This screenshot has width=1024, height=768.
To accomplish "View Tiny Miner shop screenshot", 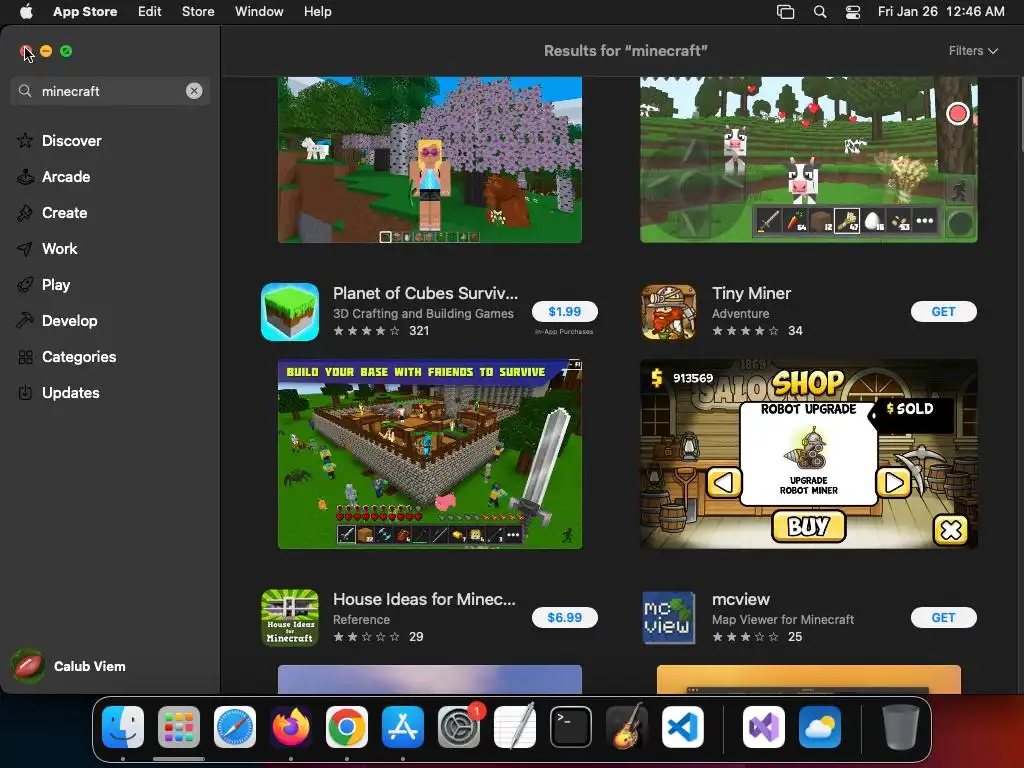I will pos(808,454).
